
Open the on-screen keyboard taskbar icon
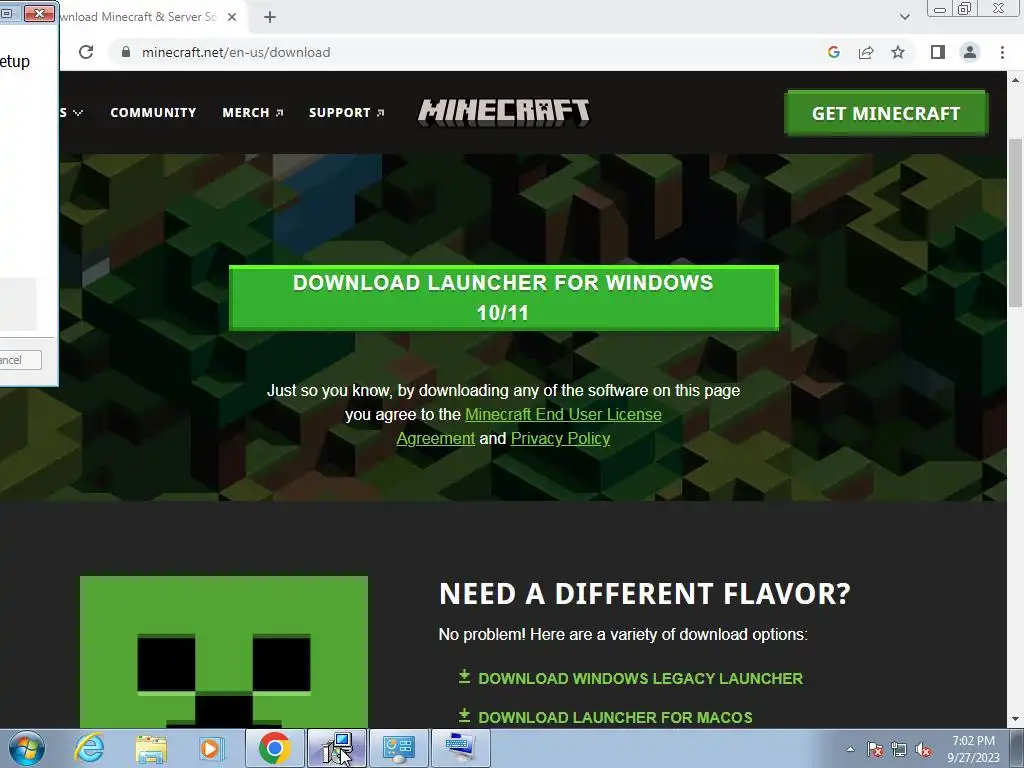tap(461, 748)
